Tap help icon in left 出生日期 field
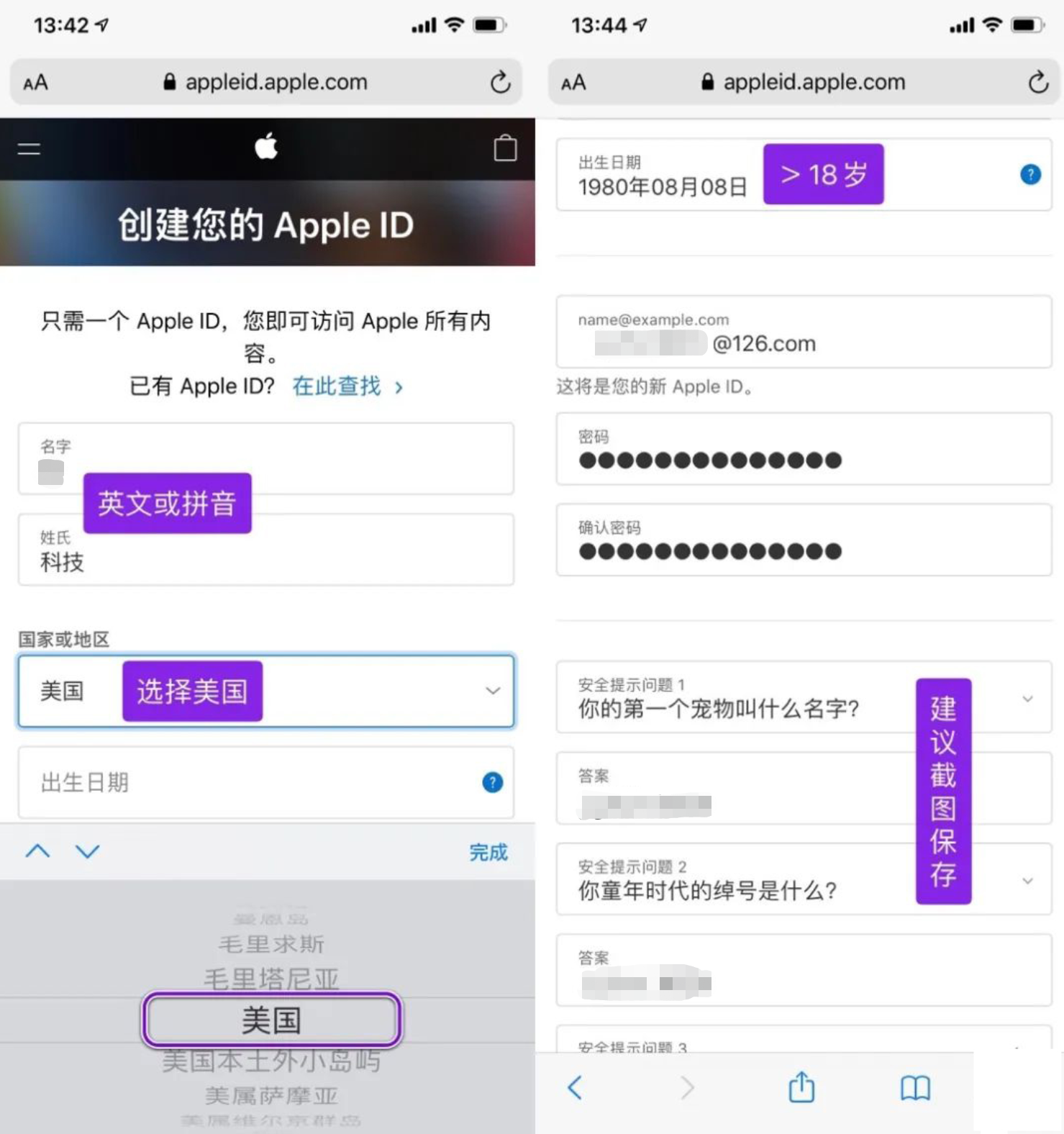 493,782
